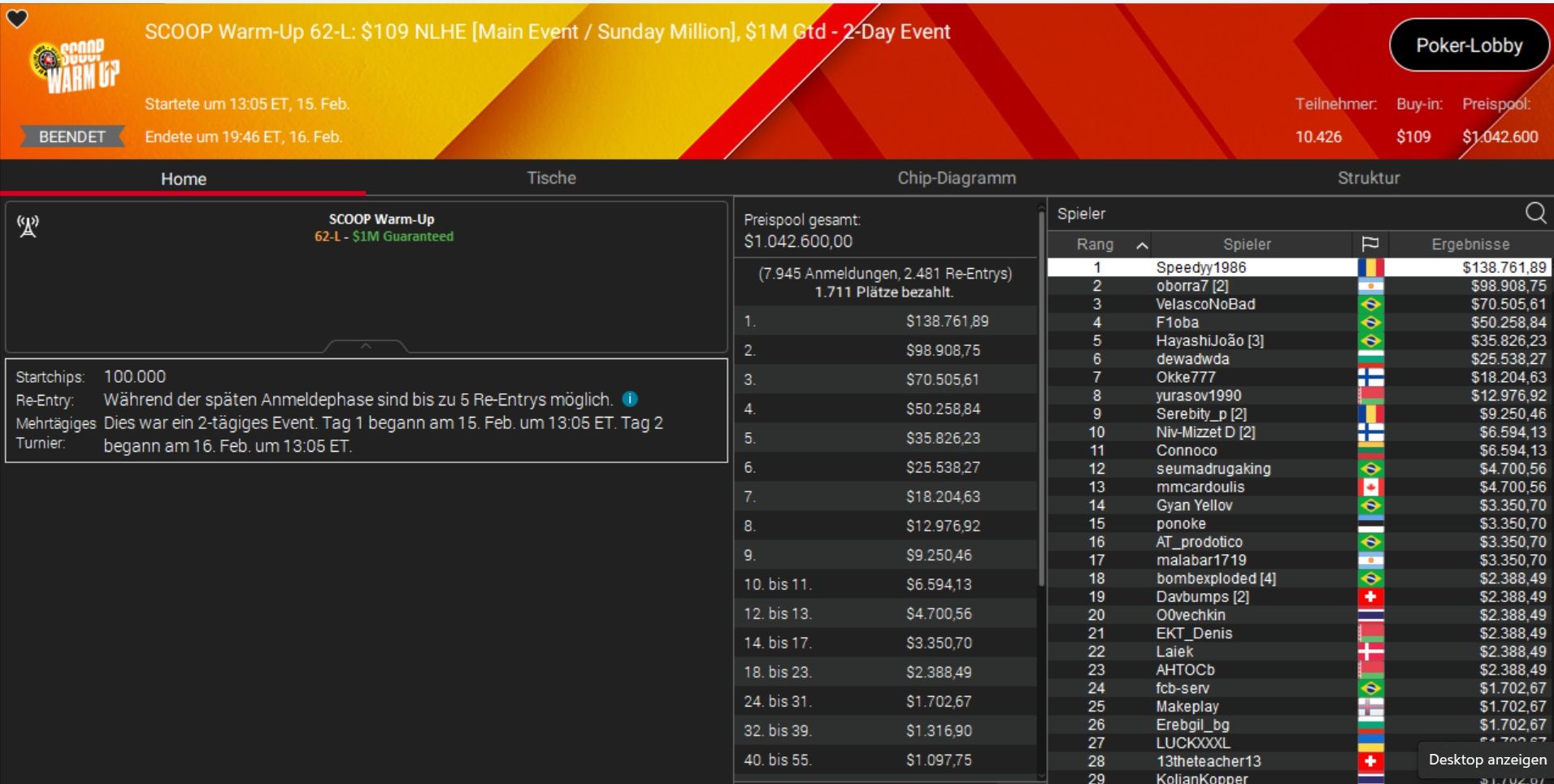Sort players by the Rang column arrow
This screenshot has width=1554, height=784.
tap(1142, 245)
